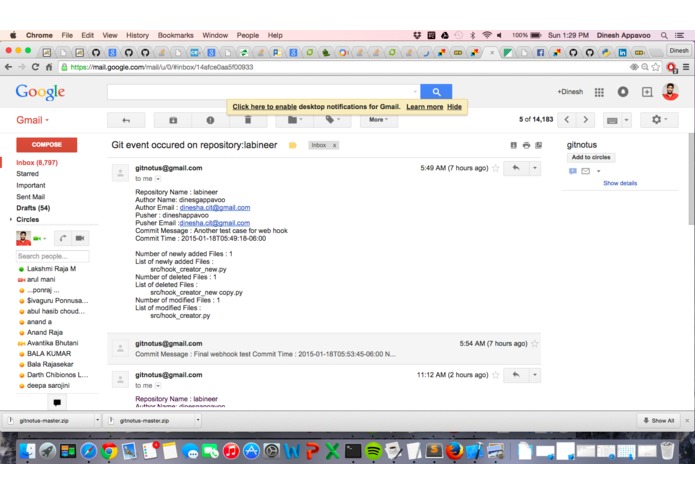
Task: Print all messages in conversation
Action: [526, 145]
